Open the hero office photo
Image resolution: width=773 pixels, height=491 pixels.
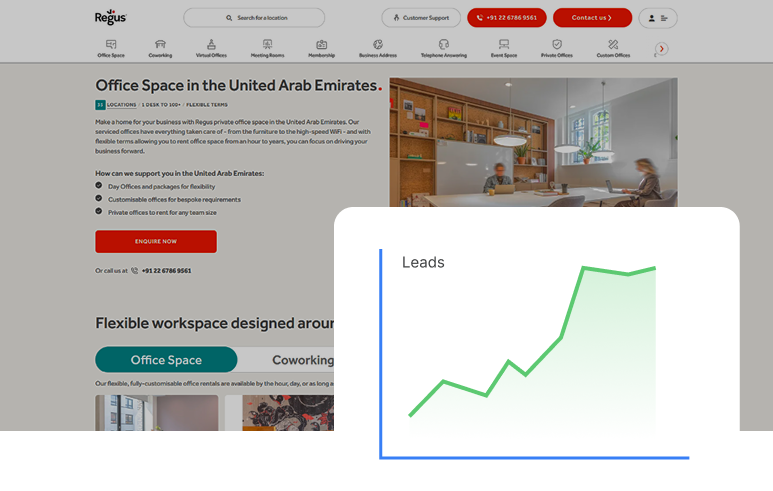point(533,142)
